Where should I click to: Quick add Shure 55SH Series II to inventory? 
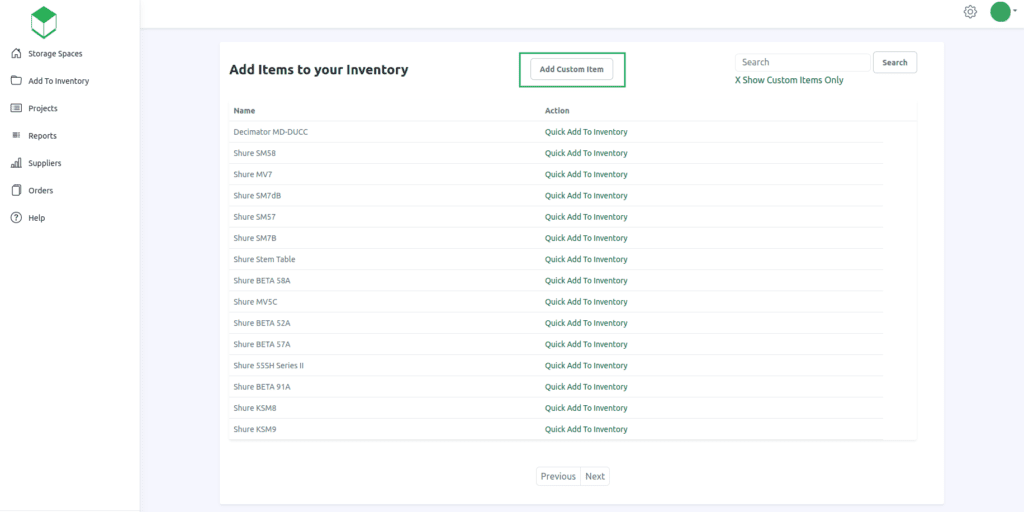[586, 365]
